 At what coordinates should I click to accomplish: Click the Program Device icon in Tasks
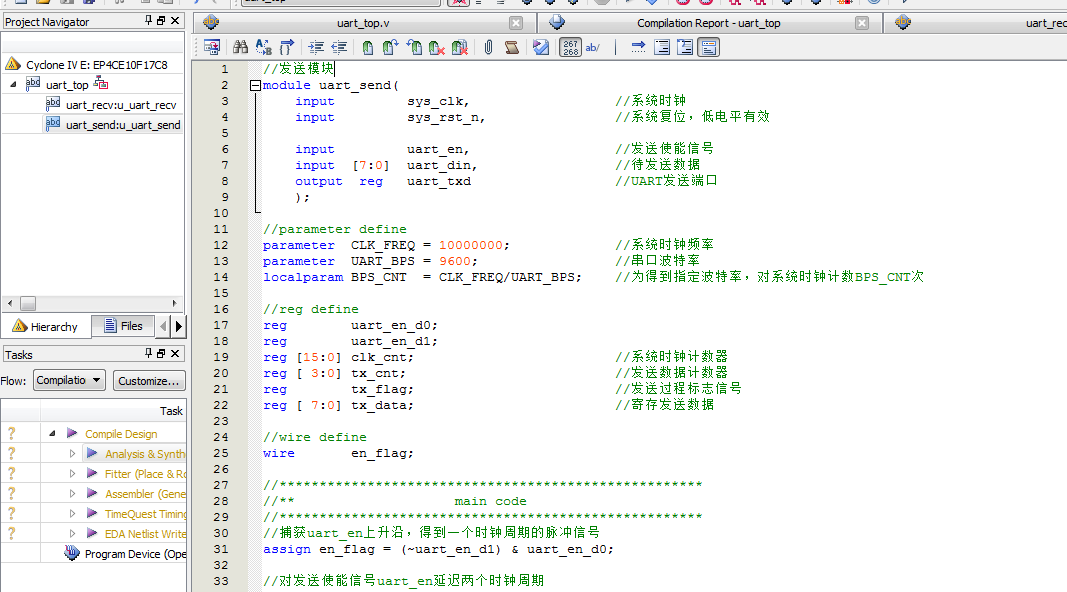[x=72, y=554]
